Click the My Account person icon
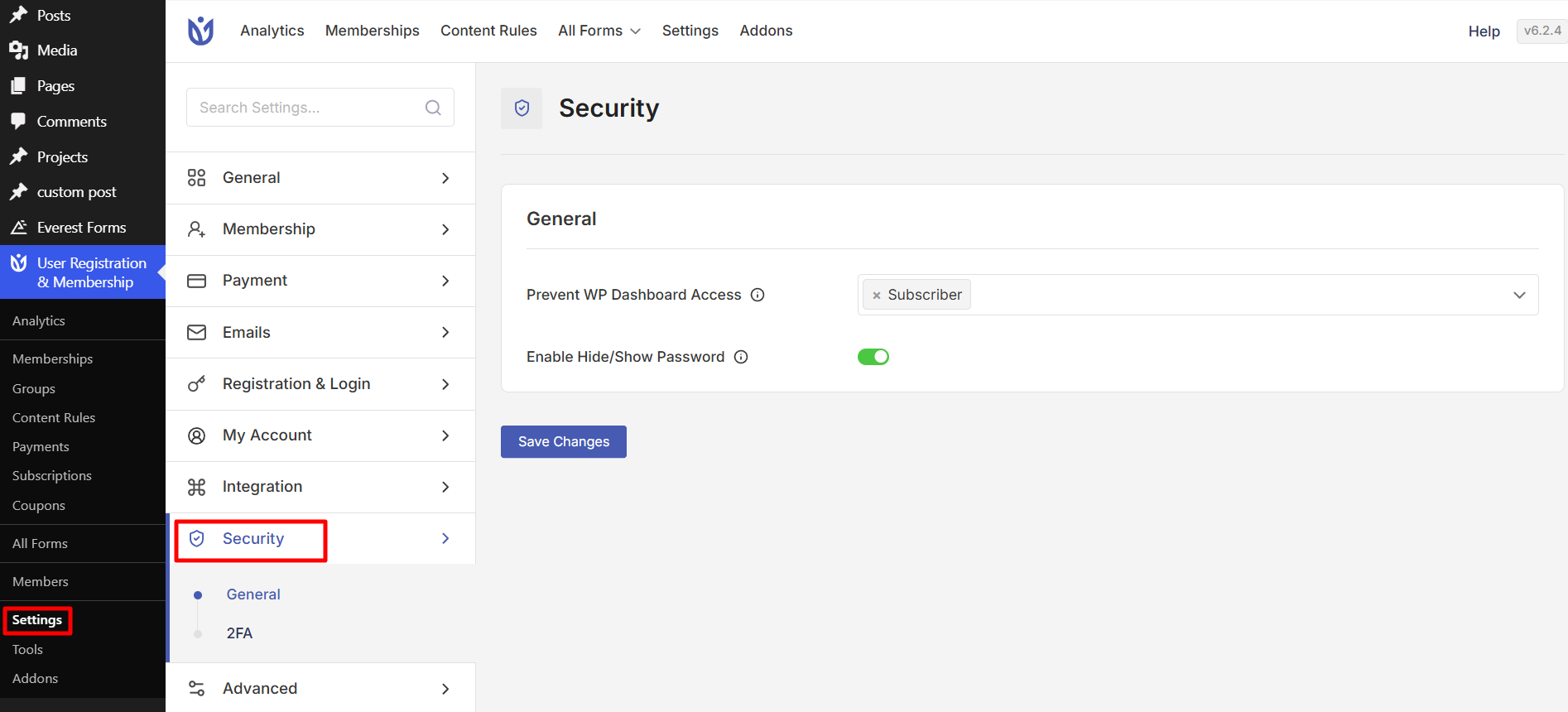The width and height of the screenshot is (1568, 712). pyautogui.click(x=196, y=435)
